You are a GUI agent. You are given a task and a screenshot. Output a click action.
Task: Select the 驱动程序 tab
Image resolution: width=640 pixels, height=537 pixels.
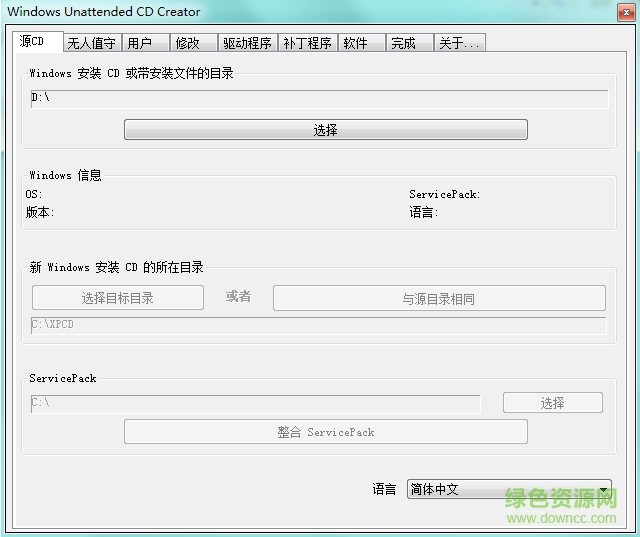(x=248, y=42)
